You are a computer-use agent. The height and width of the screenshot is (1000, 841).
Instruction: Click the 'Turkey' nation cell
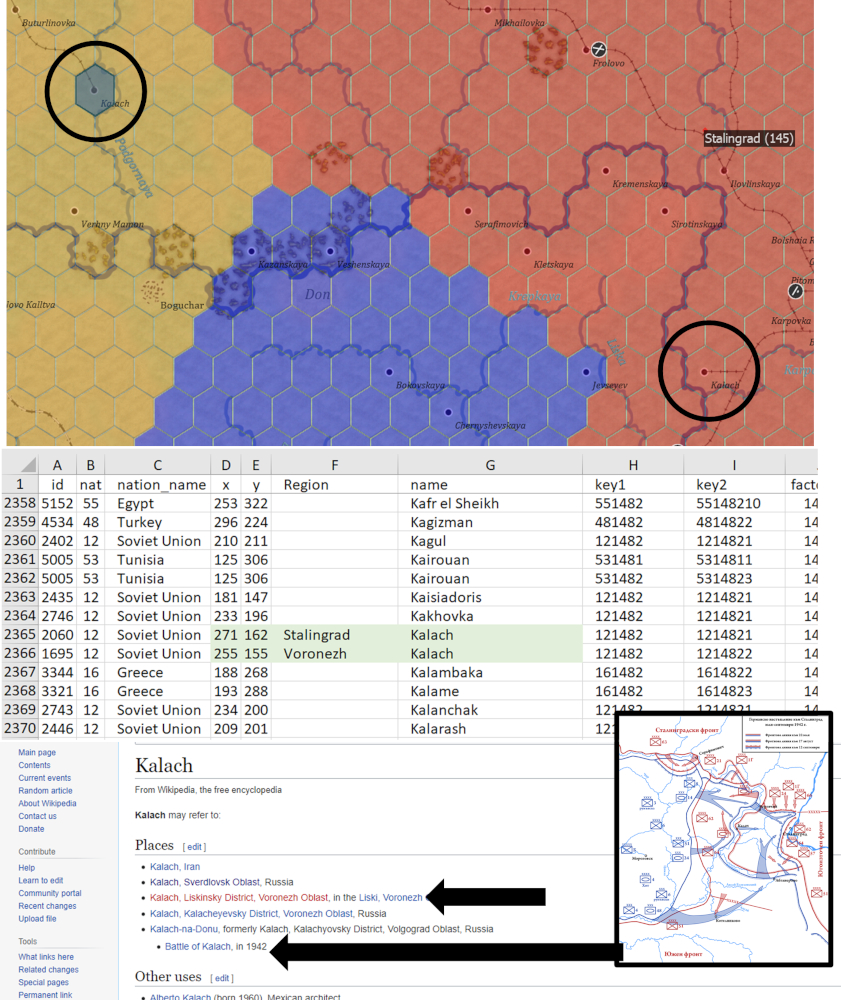[x=157, y=522]
